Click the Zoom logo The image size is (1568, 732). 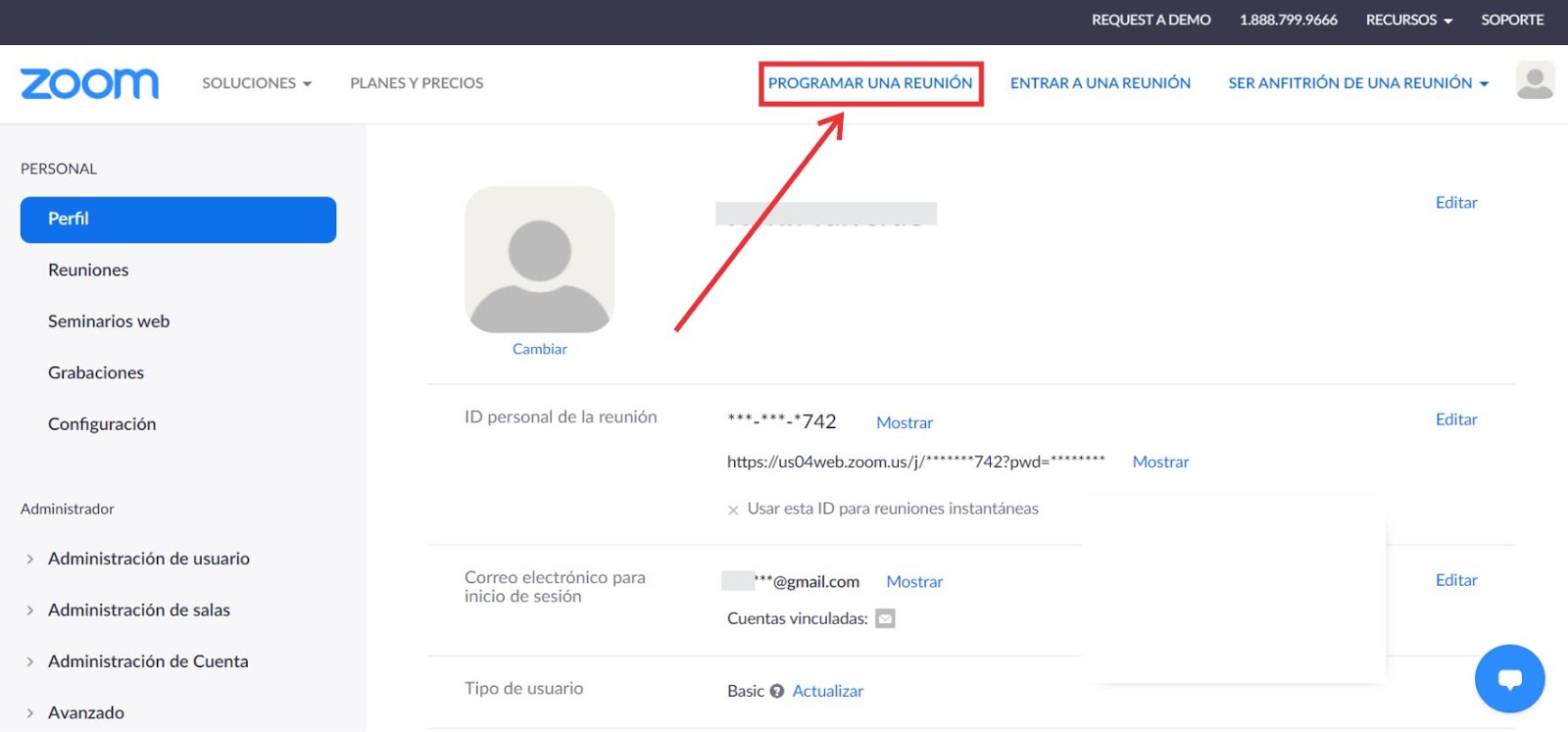point(89,83)
